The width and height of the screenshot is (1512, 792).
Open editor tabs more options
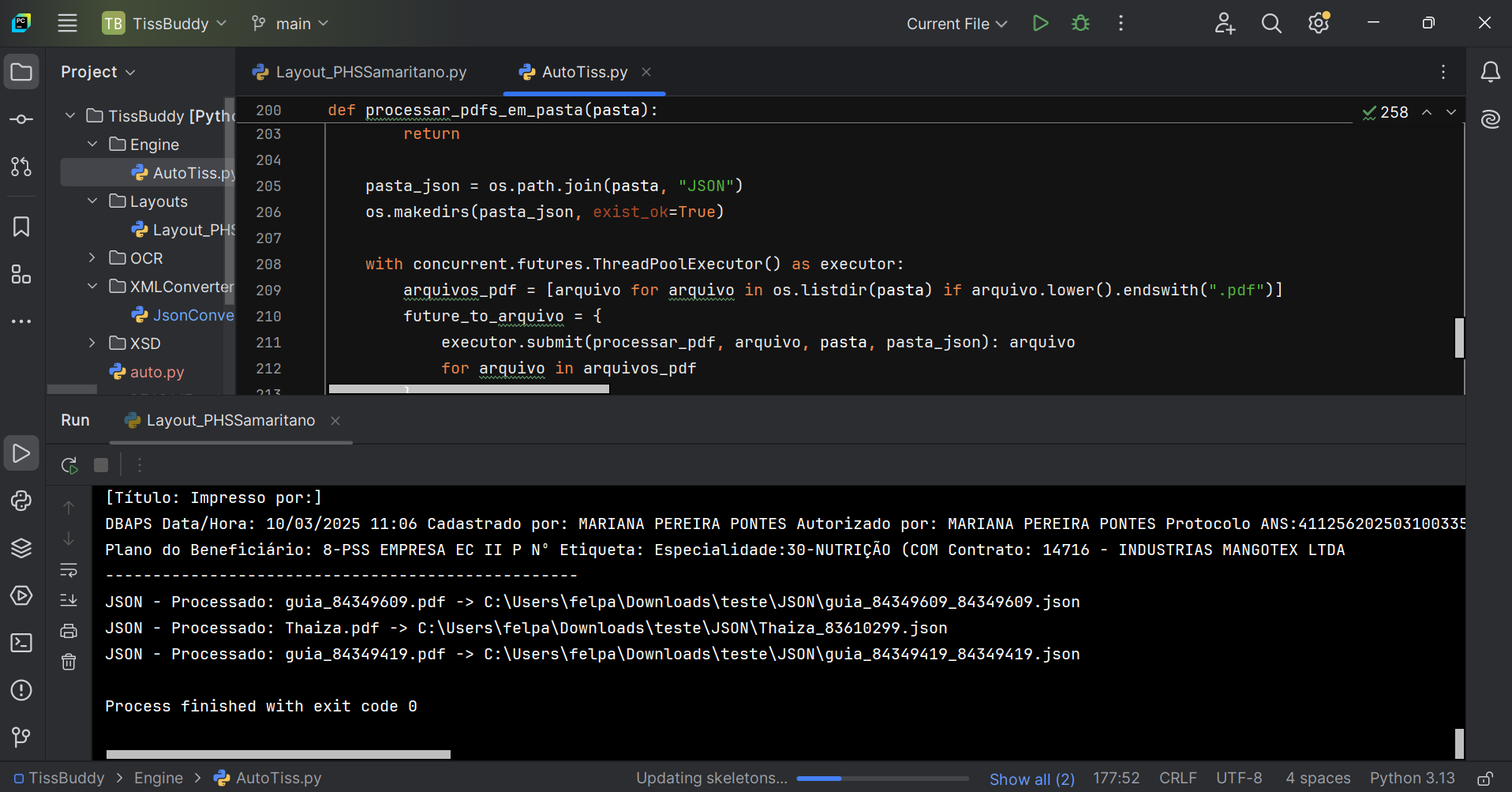click(x=1443, y=72)
